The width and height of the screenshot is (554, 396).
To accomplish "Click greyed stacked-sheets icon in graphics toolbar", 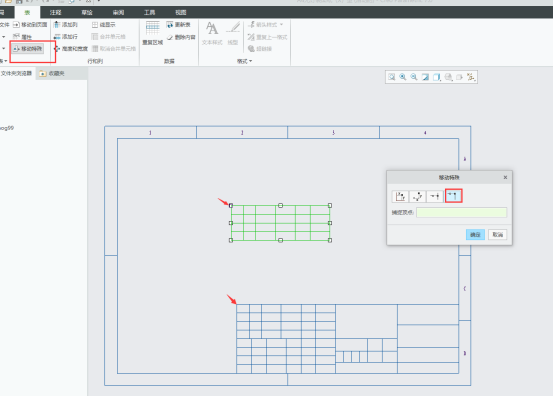I will coord(448,77).
